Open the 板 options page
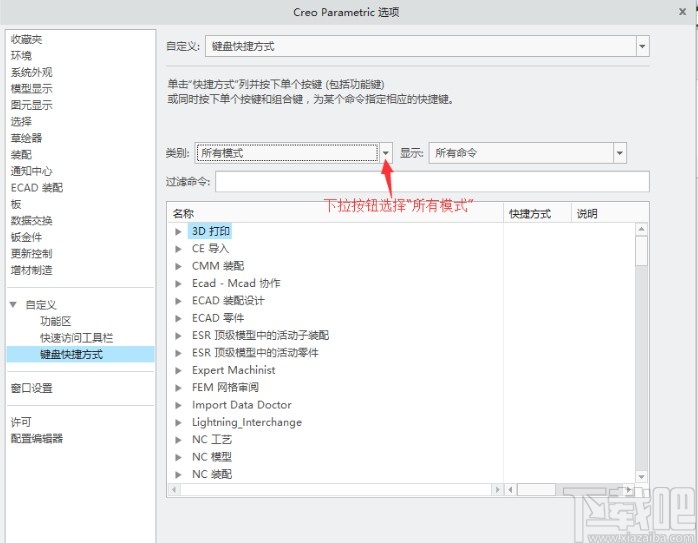 [16, 204]
